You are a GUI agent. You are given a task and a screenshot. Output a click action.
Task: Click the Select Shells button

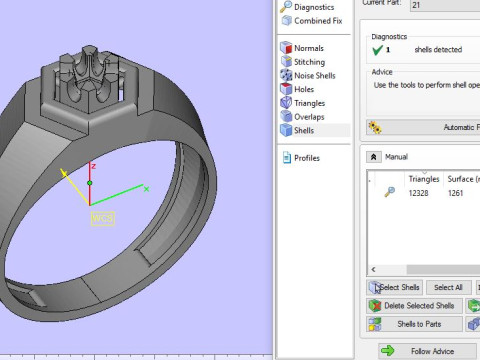[x=395, y=287]
